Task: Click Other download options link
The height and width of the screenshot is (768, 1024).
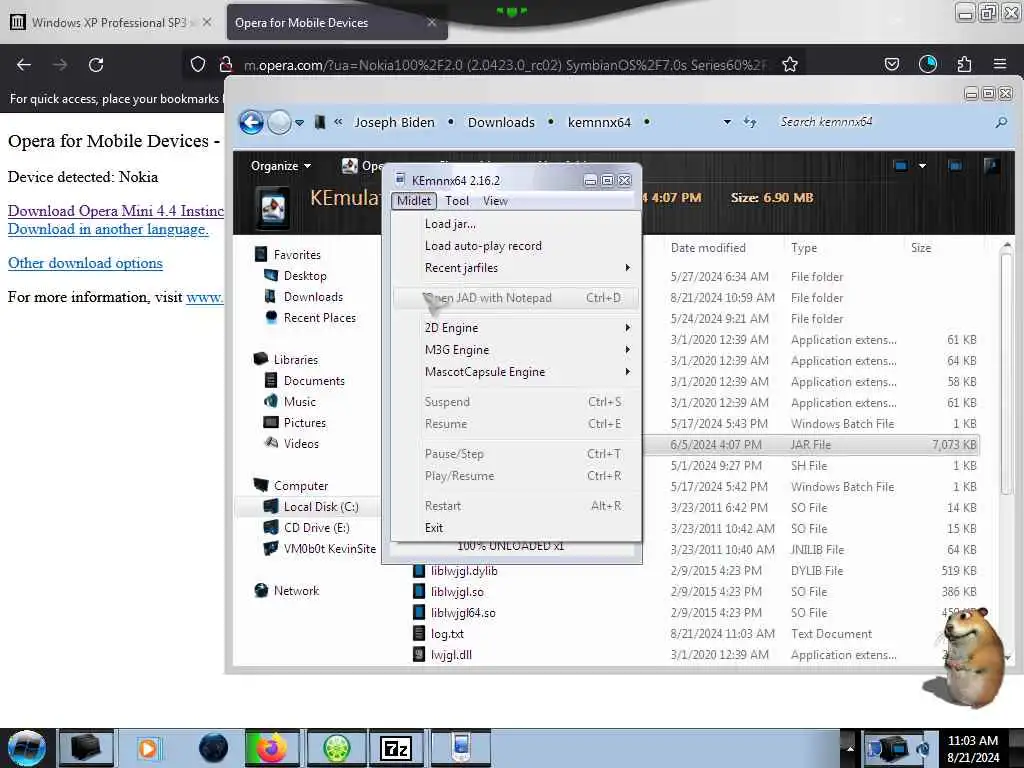Action: tap(85, 263)
